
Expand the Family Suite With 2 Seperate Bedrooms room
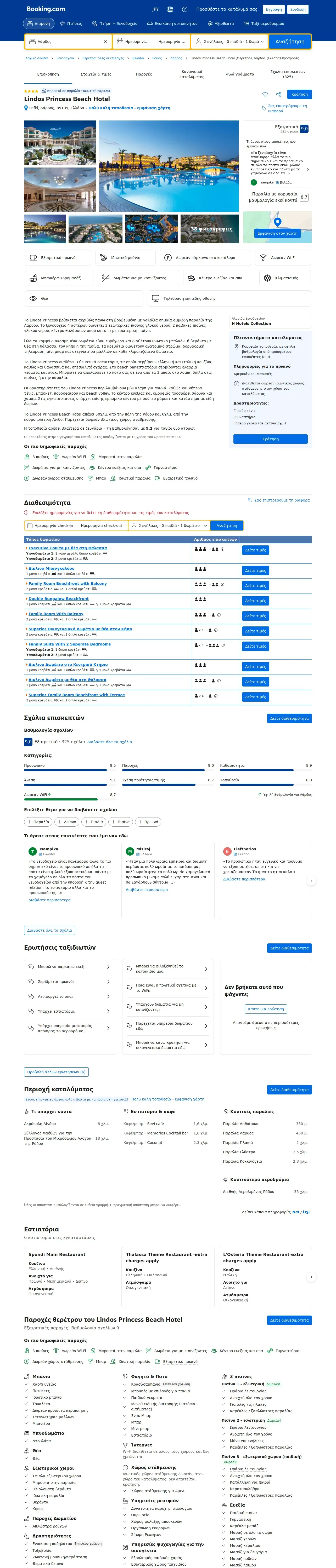(70, 644)
